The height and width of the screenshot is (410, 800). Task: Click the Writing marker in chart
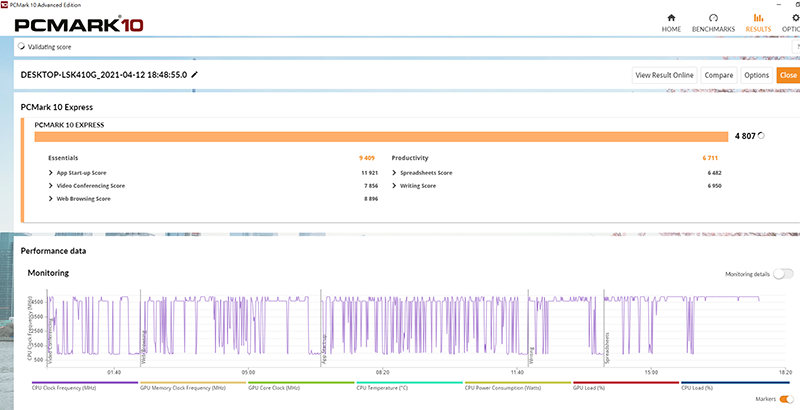point(532,356)
